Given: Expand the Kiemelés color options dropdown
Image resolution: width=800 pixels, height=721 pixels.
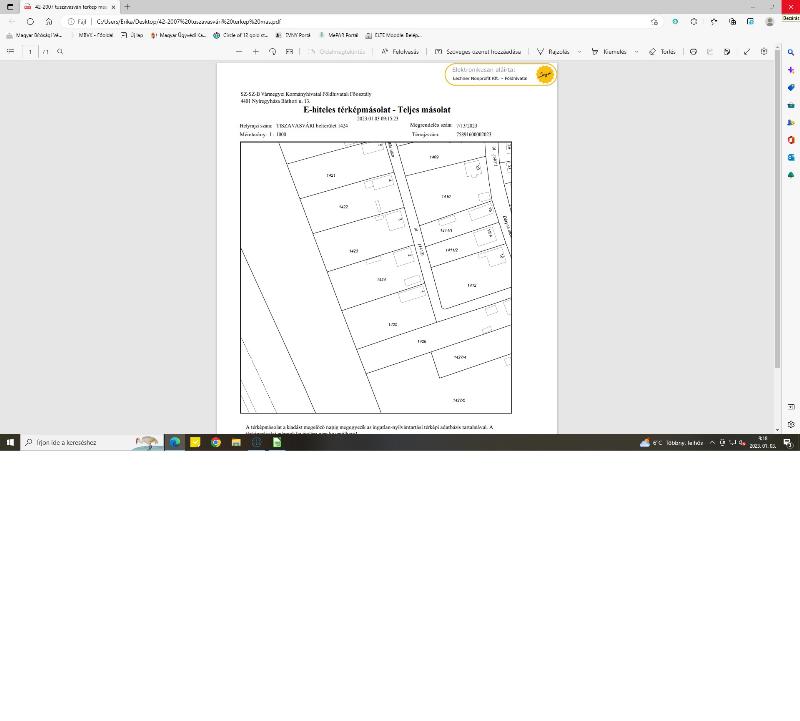Looking at the screenshot, I should click(x=636, y=52).
